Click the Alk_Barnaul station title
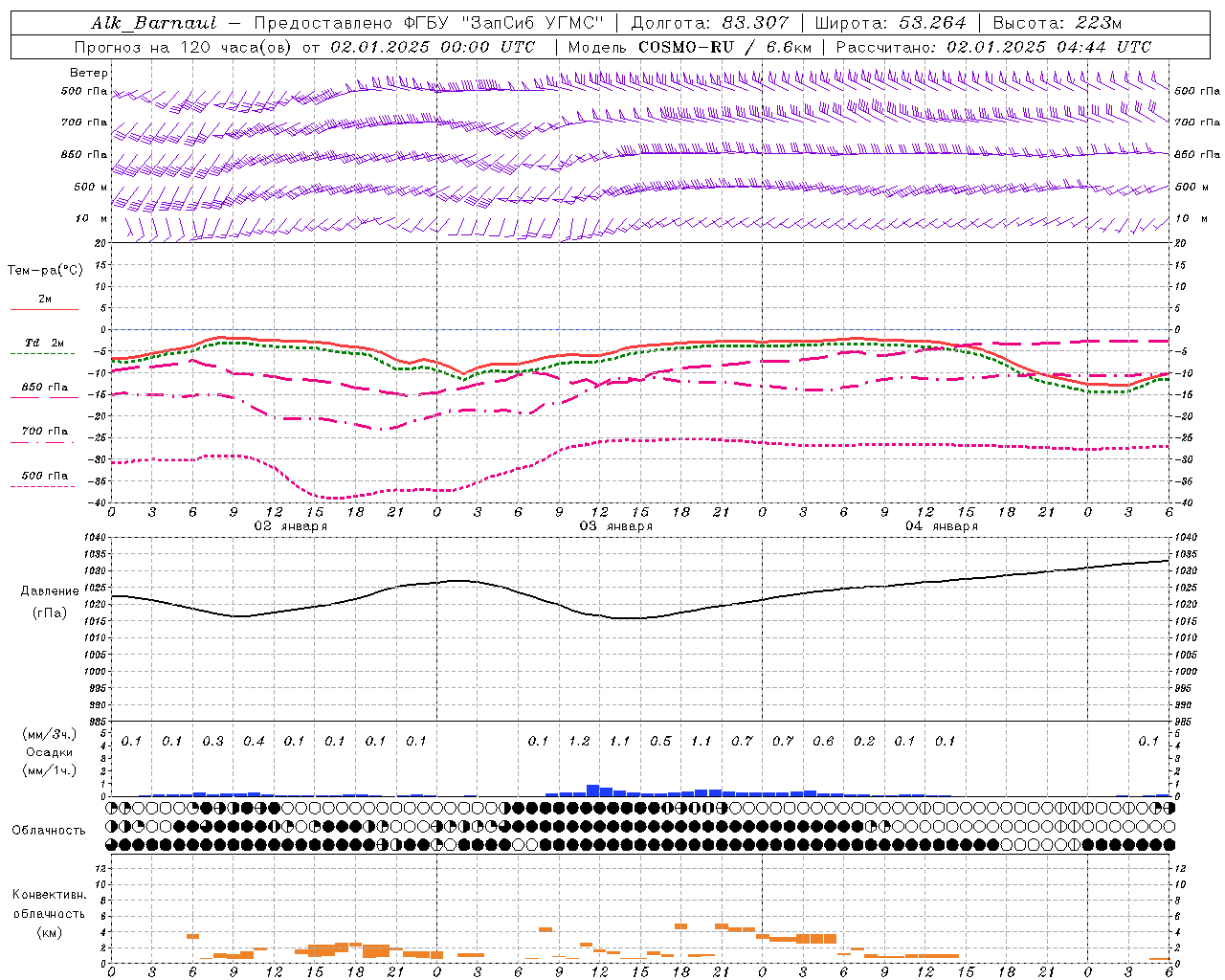Viewport: 1225px width, 980px height. [154, 23]
